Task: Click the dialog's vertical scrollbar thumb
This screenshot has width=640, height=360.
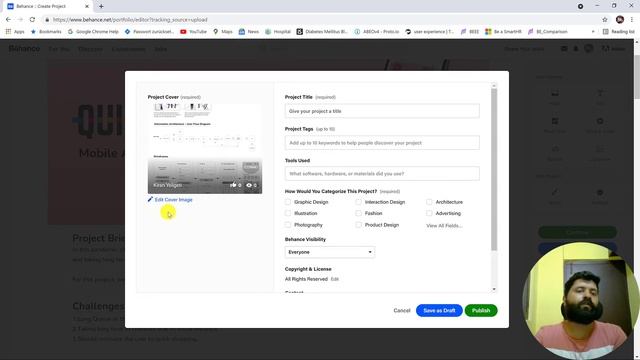Action: [x=494, y=169]
